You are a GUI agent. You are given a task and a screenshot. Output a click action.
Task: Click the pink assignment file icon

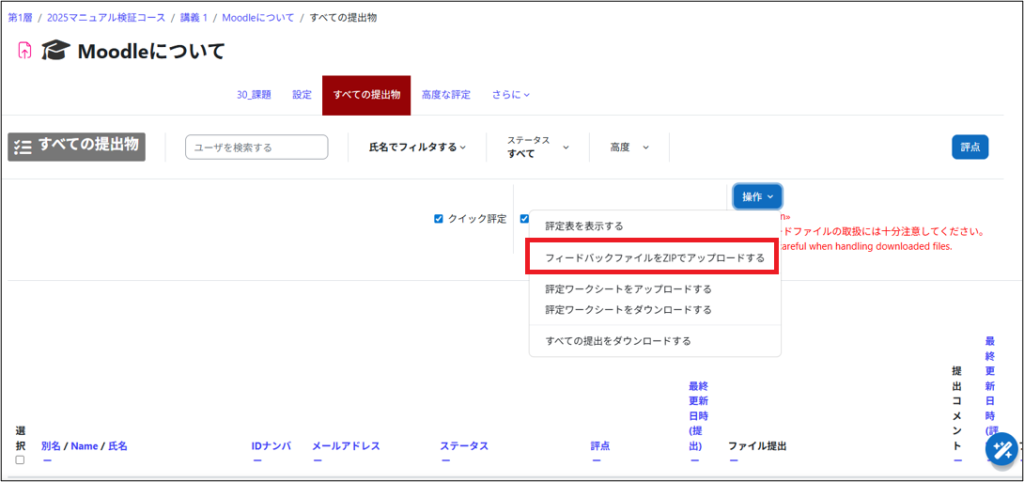click(x=24, y=50)
